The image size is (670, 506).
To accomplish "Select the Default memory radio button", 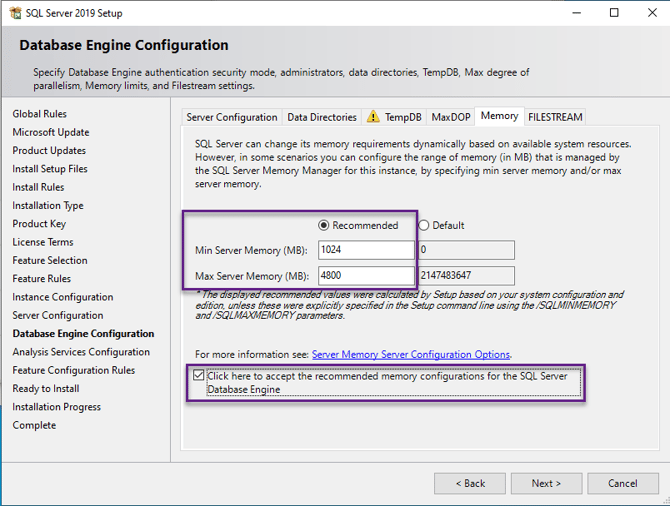I will tap(424, 225).
